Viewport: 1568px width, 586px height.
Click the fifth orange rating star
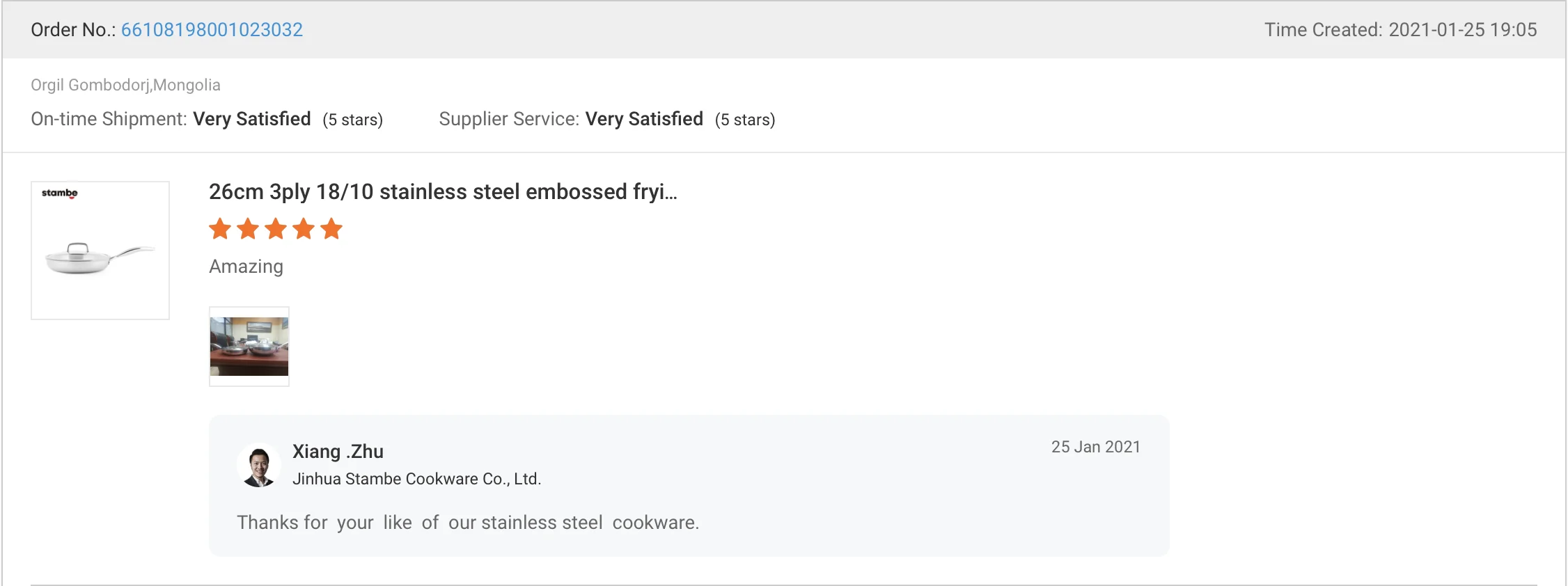331,228
